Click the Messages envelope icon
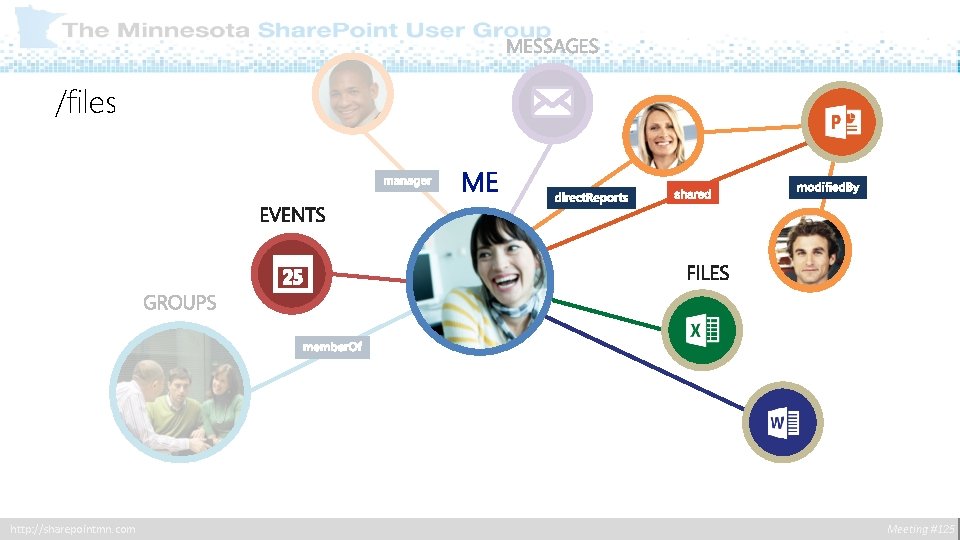This screenshot has width=960, height=540. [x=552, y=103]
